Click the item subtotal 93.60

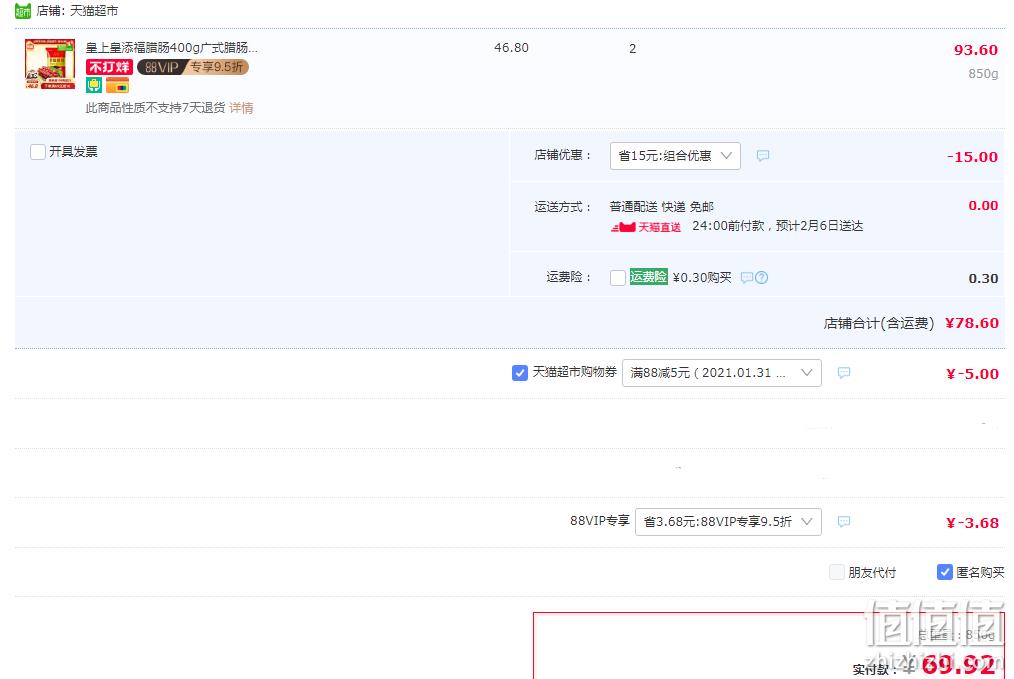pyautogui.click(x=976, y=50)
